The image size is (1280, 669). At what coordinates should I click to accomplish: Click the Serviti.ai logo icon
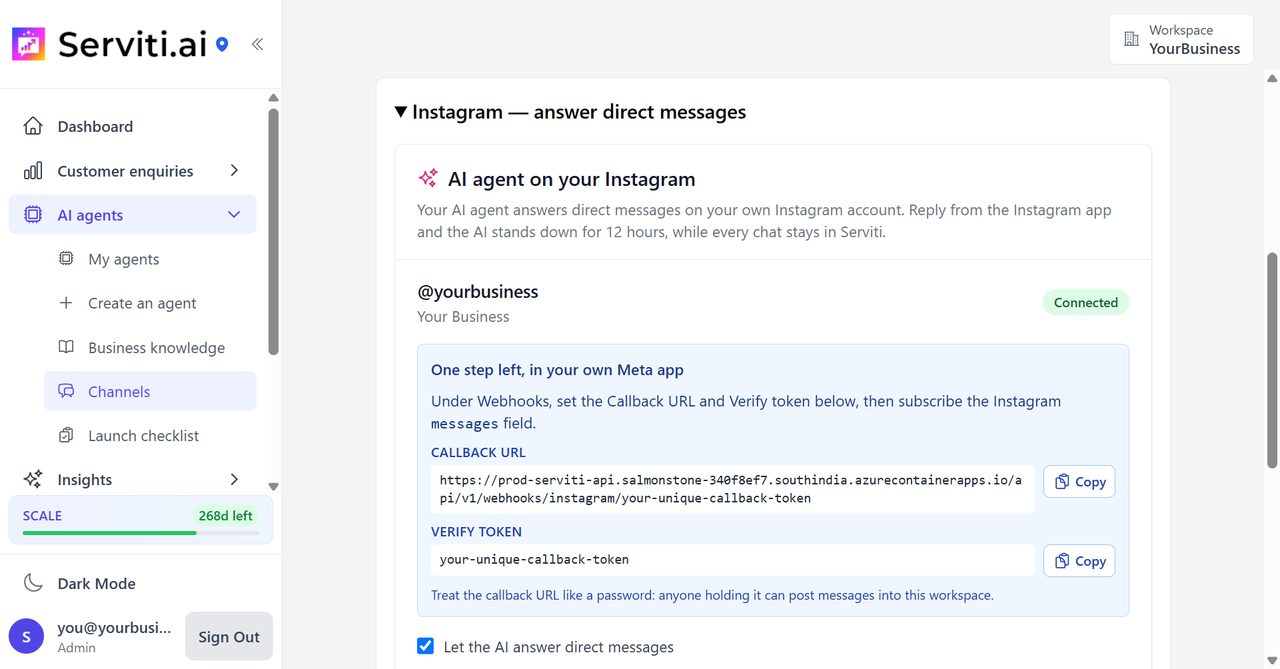pyautogui.click(x=28, y=44)
